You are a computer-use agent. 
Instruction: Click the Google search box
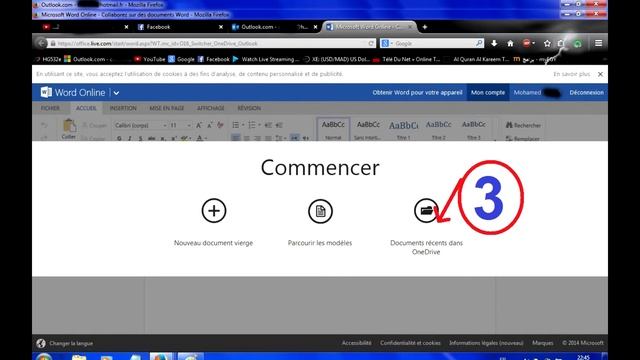(433, 43)
